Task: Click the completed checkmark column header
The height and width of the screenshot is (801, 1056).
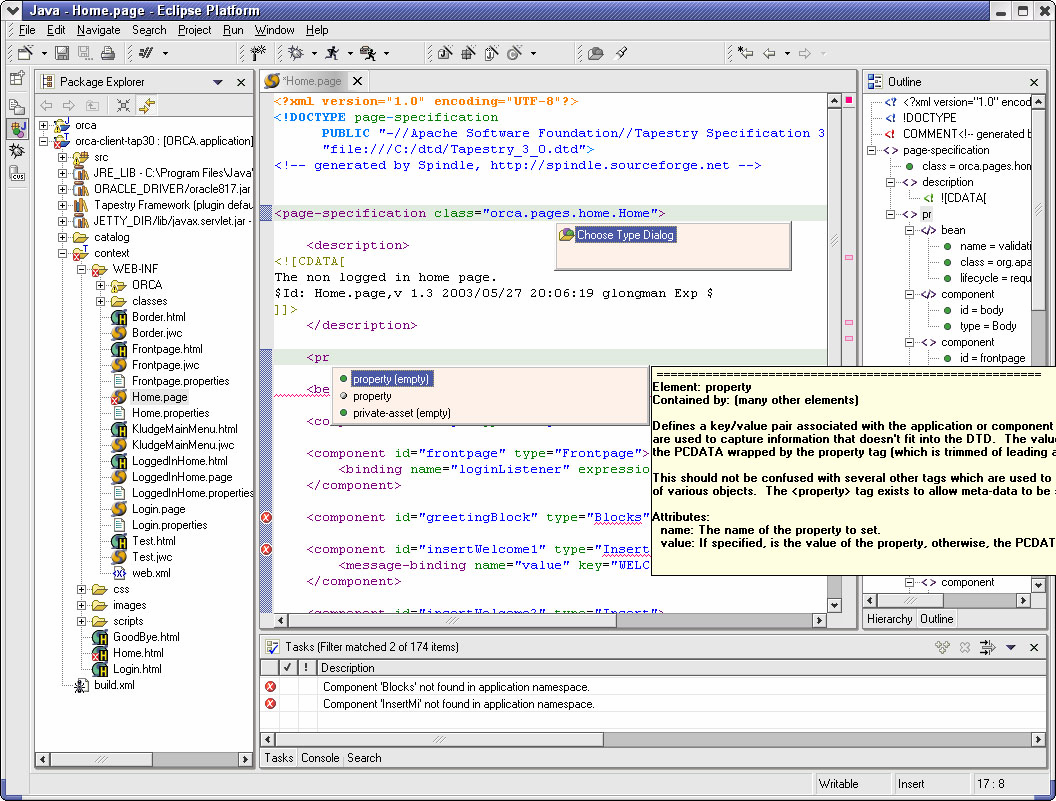Action: [288, 668]
